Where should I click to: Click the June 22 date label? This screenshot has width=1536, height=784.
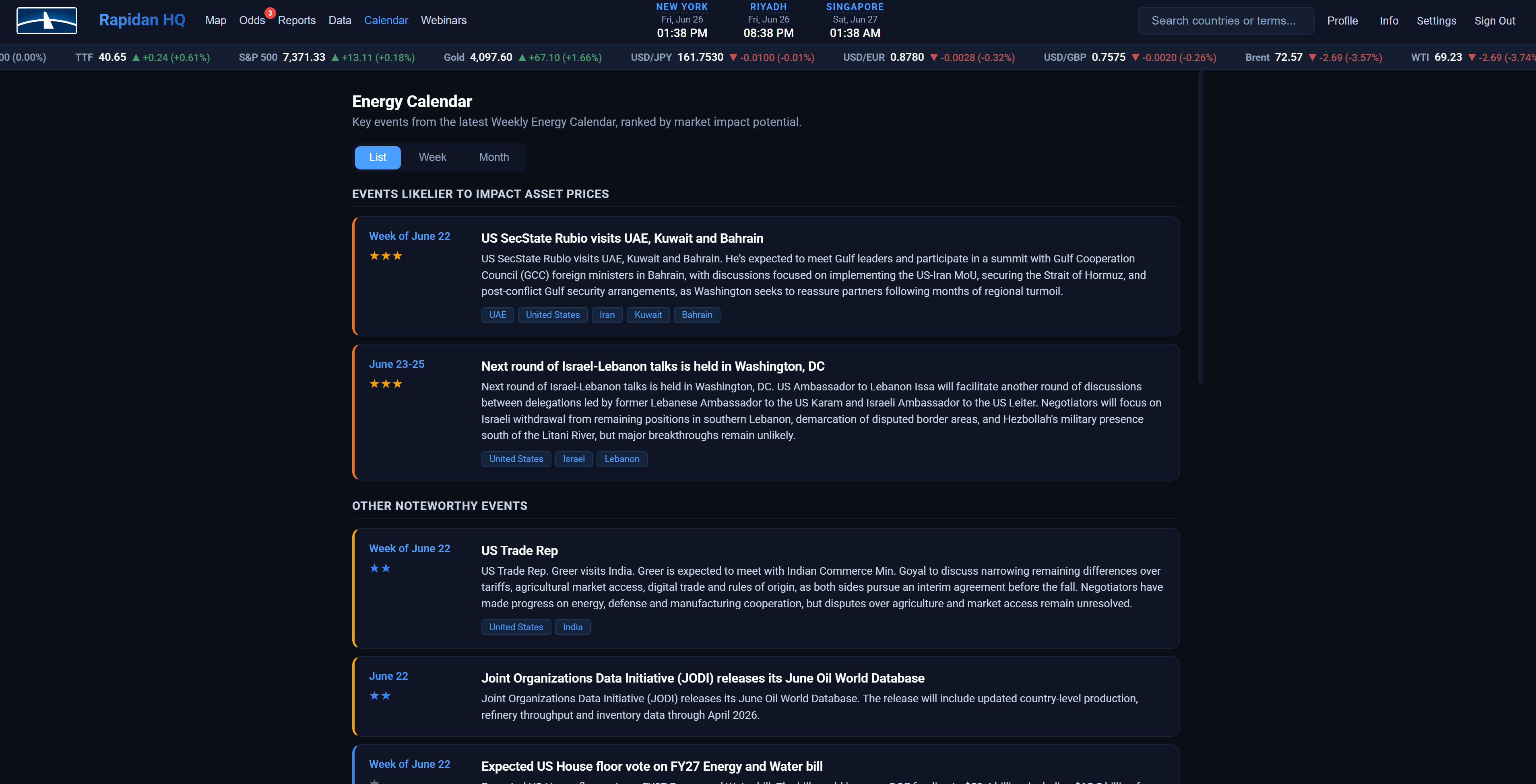pos(388,676)
